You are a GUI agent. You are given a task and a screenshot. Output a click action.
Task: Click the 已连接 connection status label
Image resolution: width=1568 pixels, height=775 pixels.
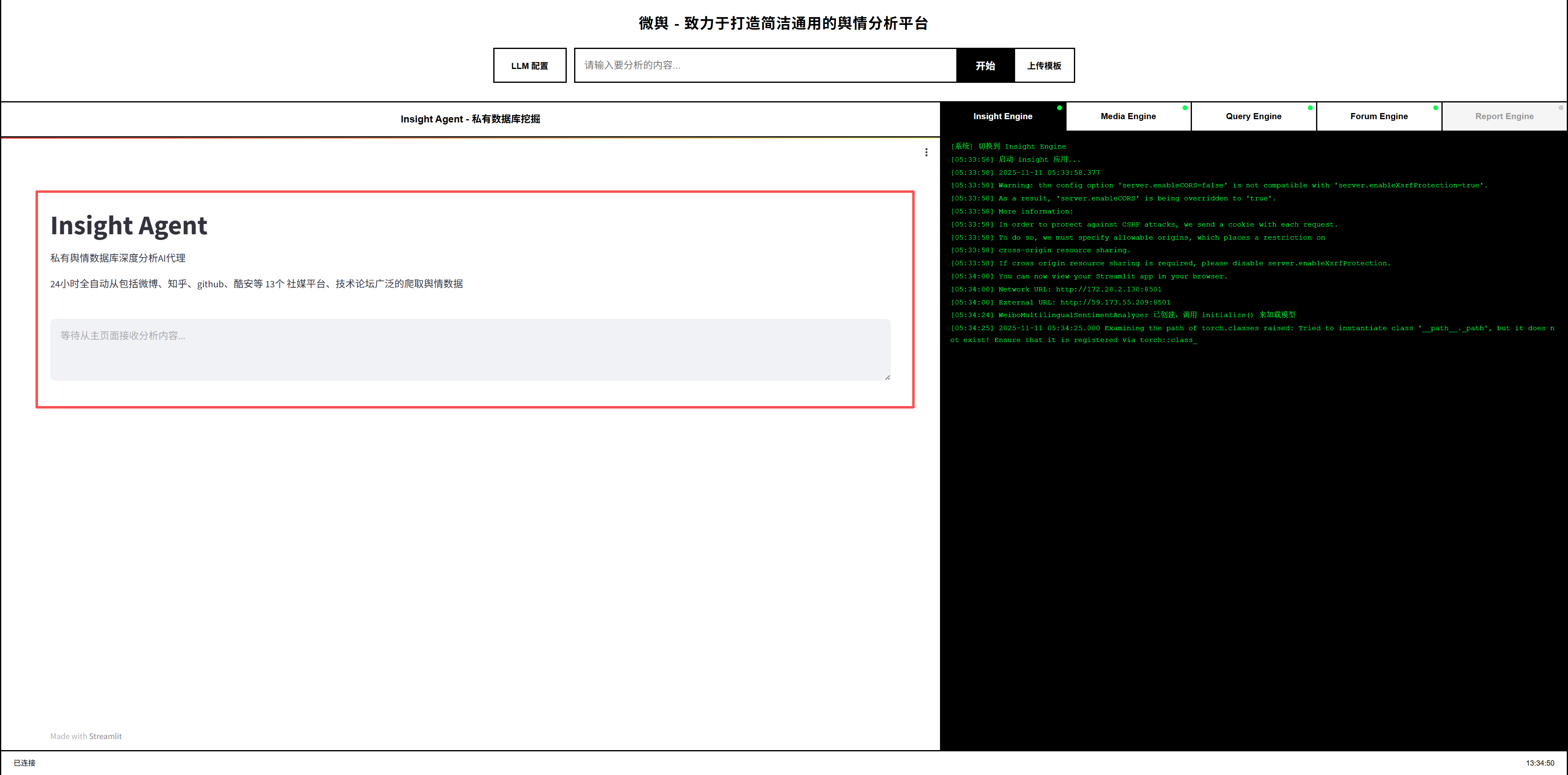tap(24, 763)
